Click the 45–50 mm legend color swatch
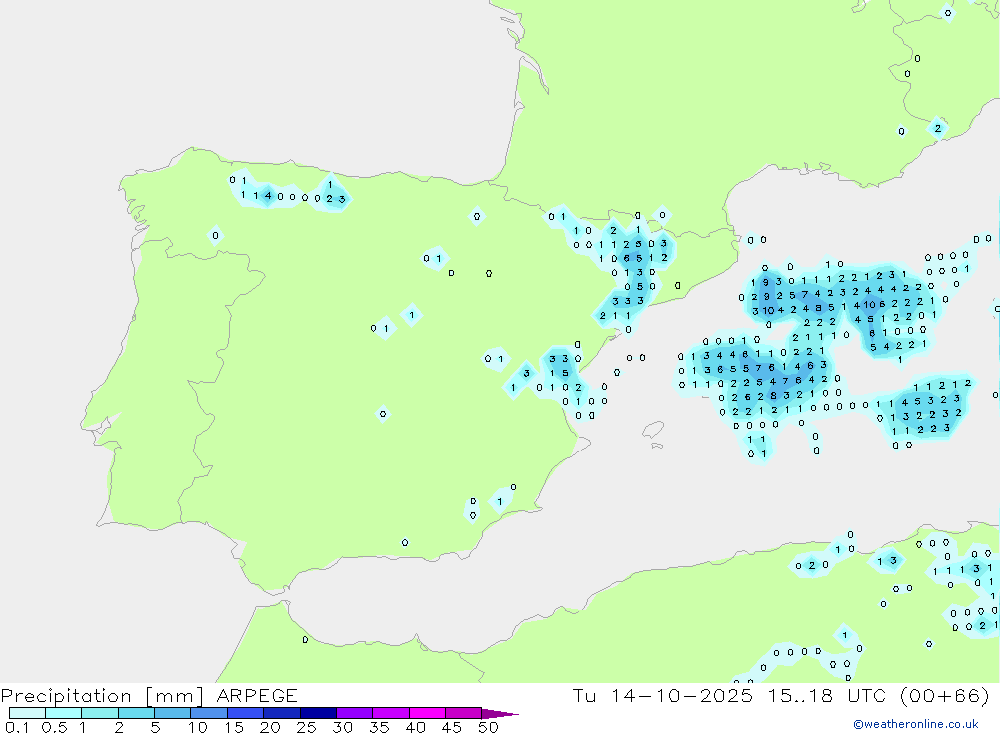This screenshot has width=1000, height=733. (464, 713)
